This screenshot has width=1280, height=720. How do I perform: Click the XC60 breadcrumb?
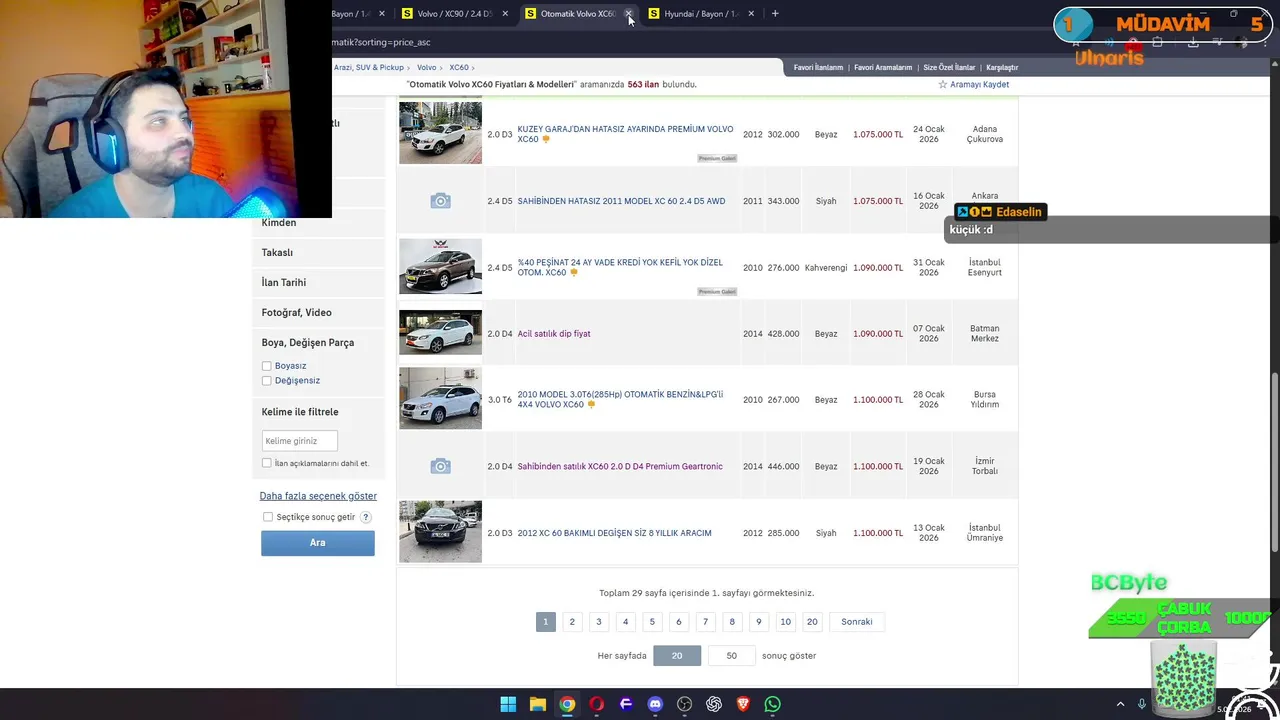[x=459, y=67]
